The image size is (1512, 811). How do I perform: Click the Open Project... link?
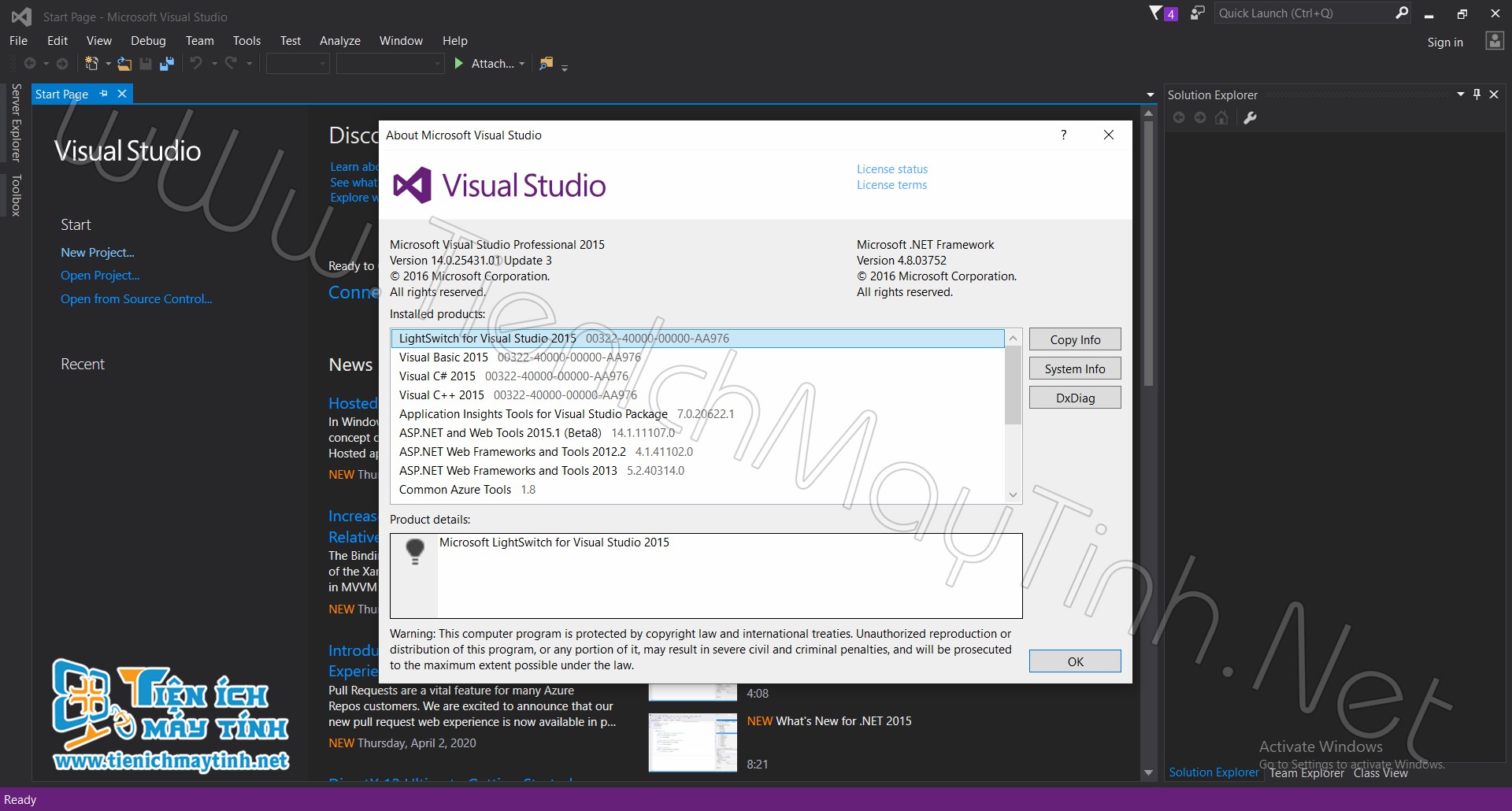(100, 276)
